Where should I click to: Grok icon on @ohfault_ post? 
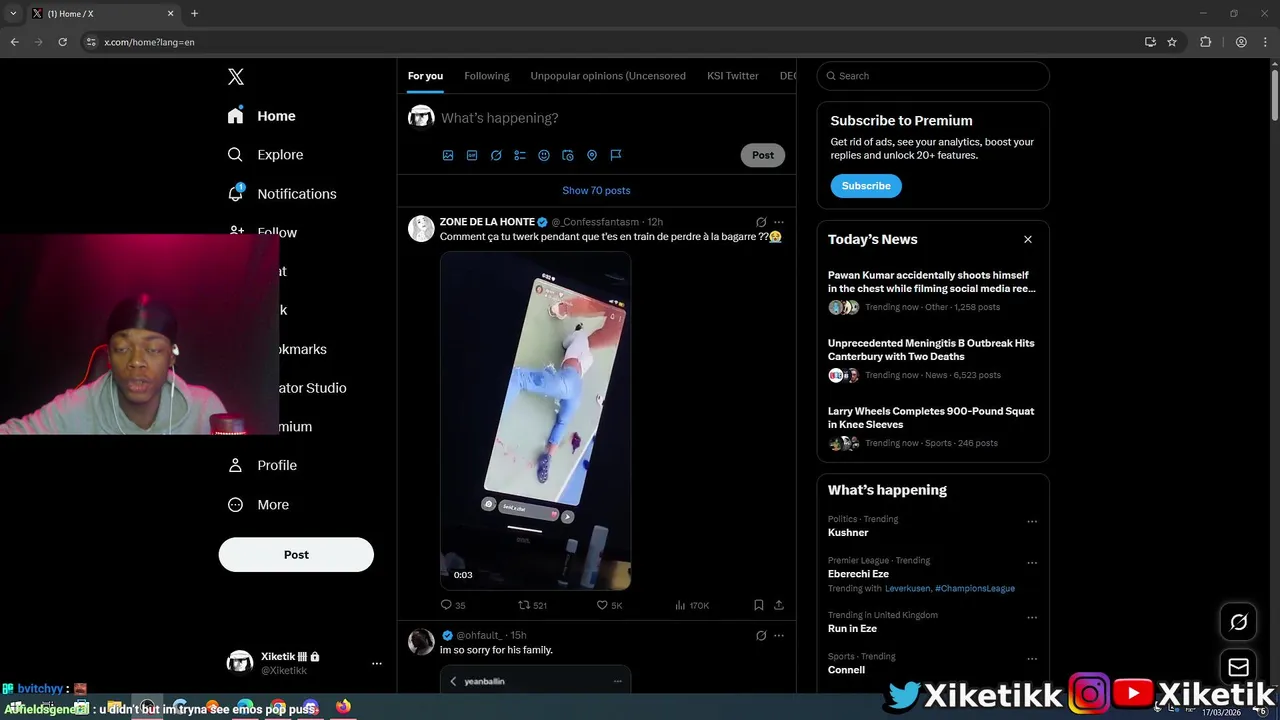click(761, 635)
